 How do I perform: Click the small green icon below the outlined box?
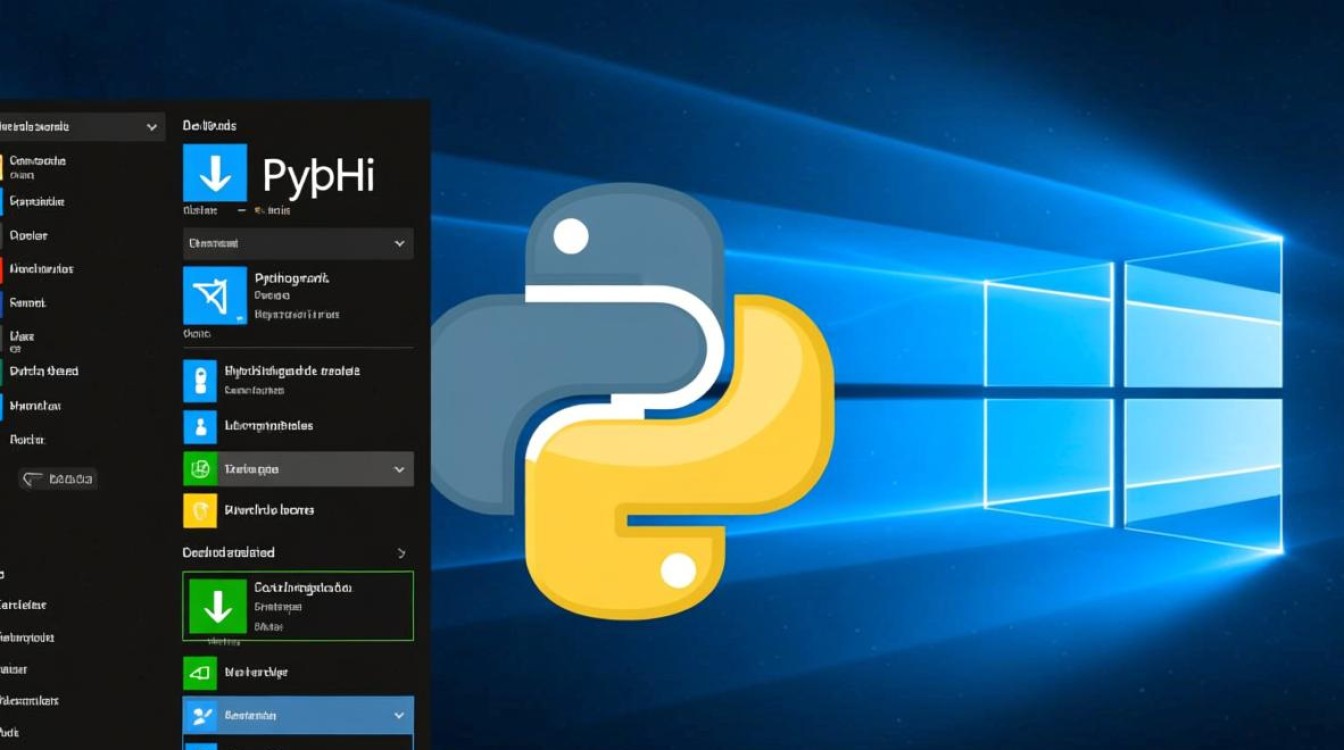[x=200, y=673]
